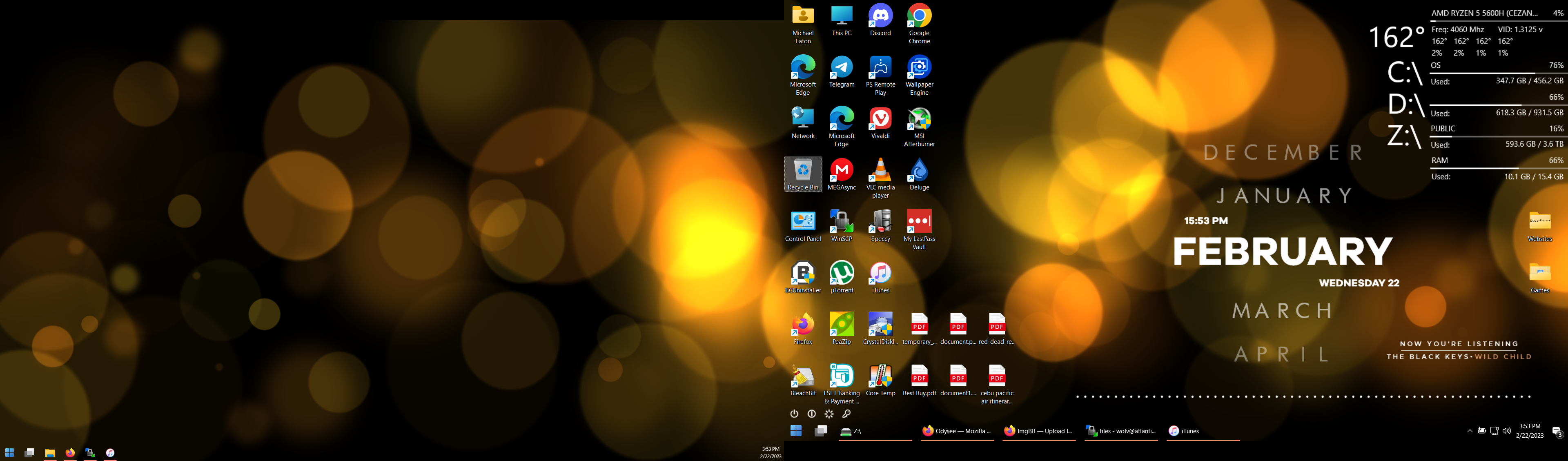Open the Control Panel desktop icon
Screen dimensions: 1568x461
click(803, 227)
